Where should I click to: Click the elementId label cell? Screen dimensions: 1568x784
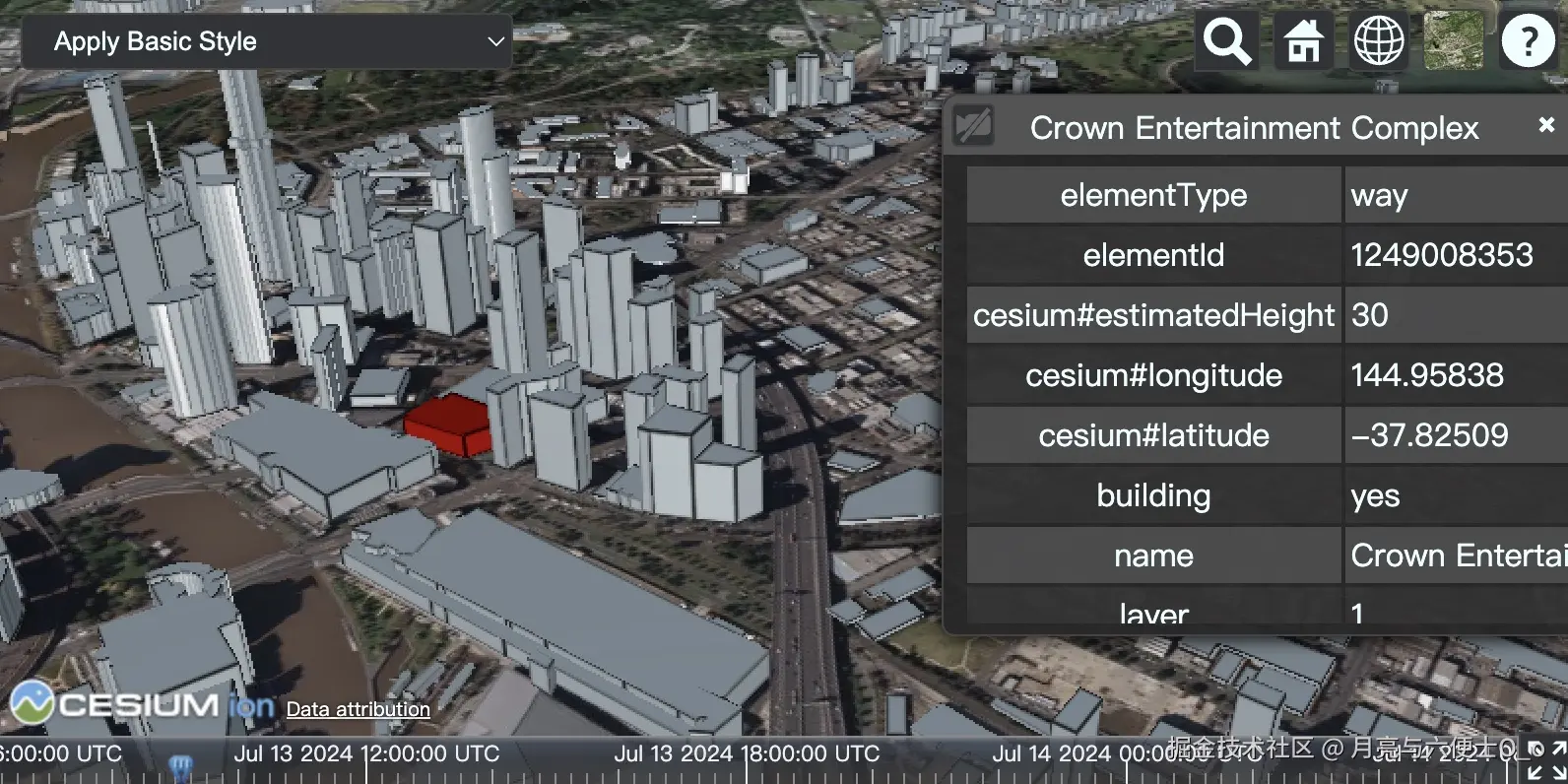[1153, 255]
